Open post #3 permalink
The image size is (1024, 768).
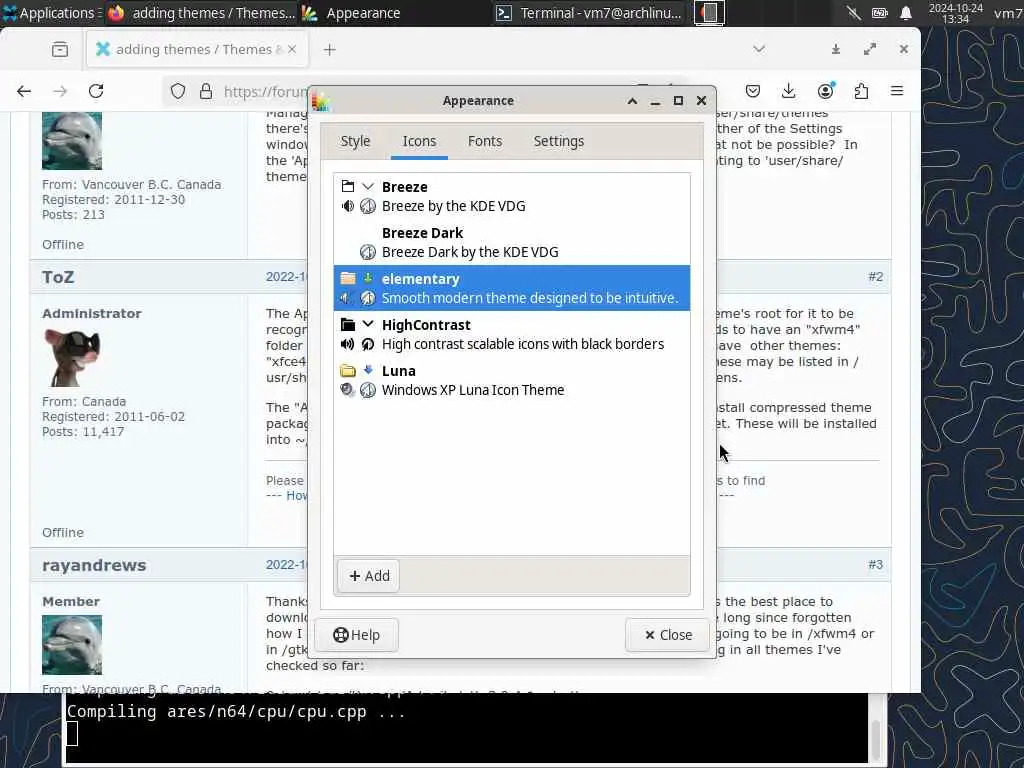tap(875, 565)
